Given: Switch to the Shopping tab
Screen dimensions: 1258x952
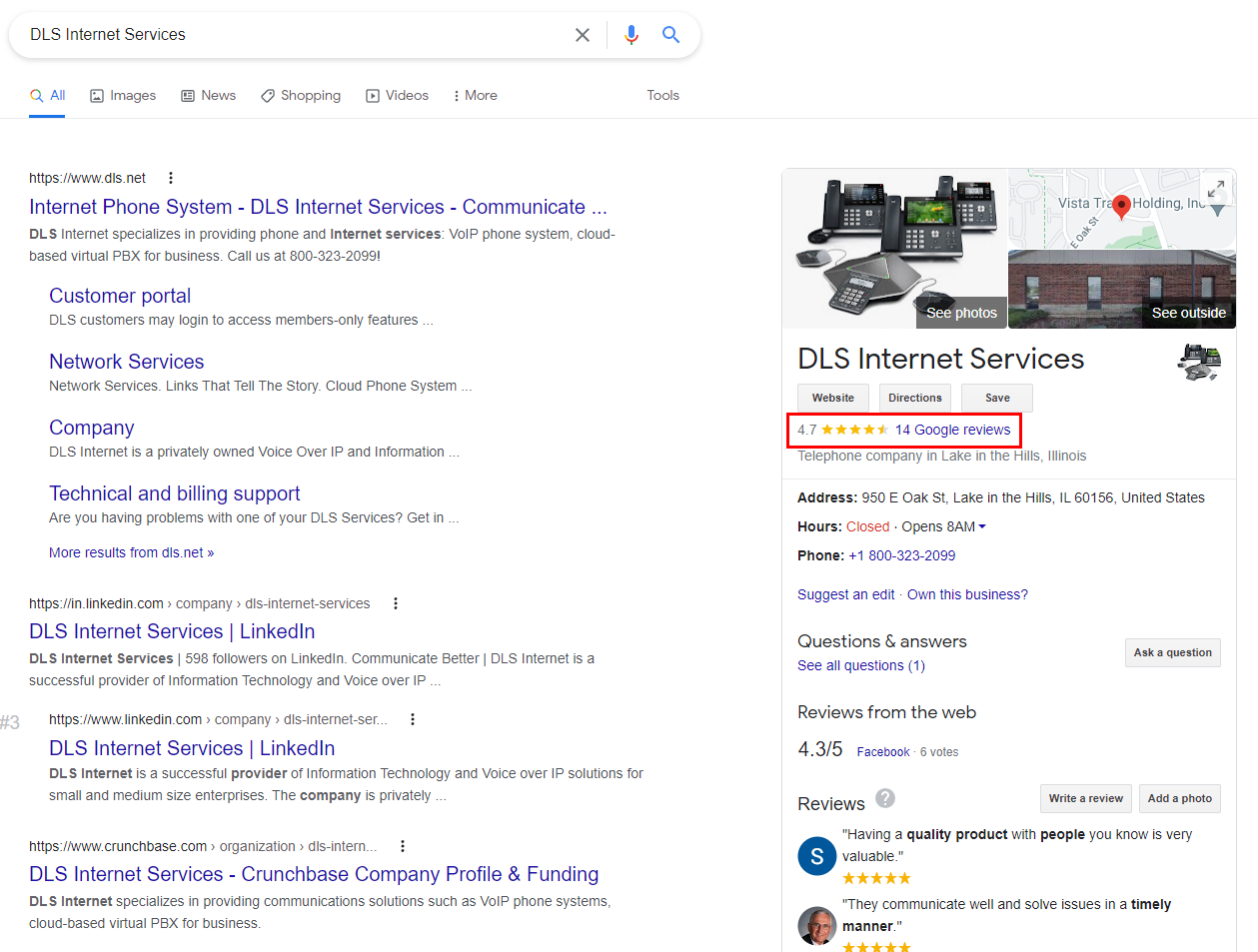Looking at the screenshot, I should 301,96.
